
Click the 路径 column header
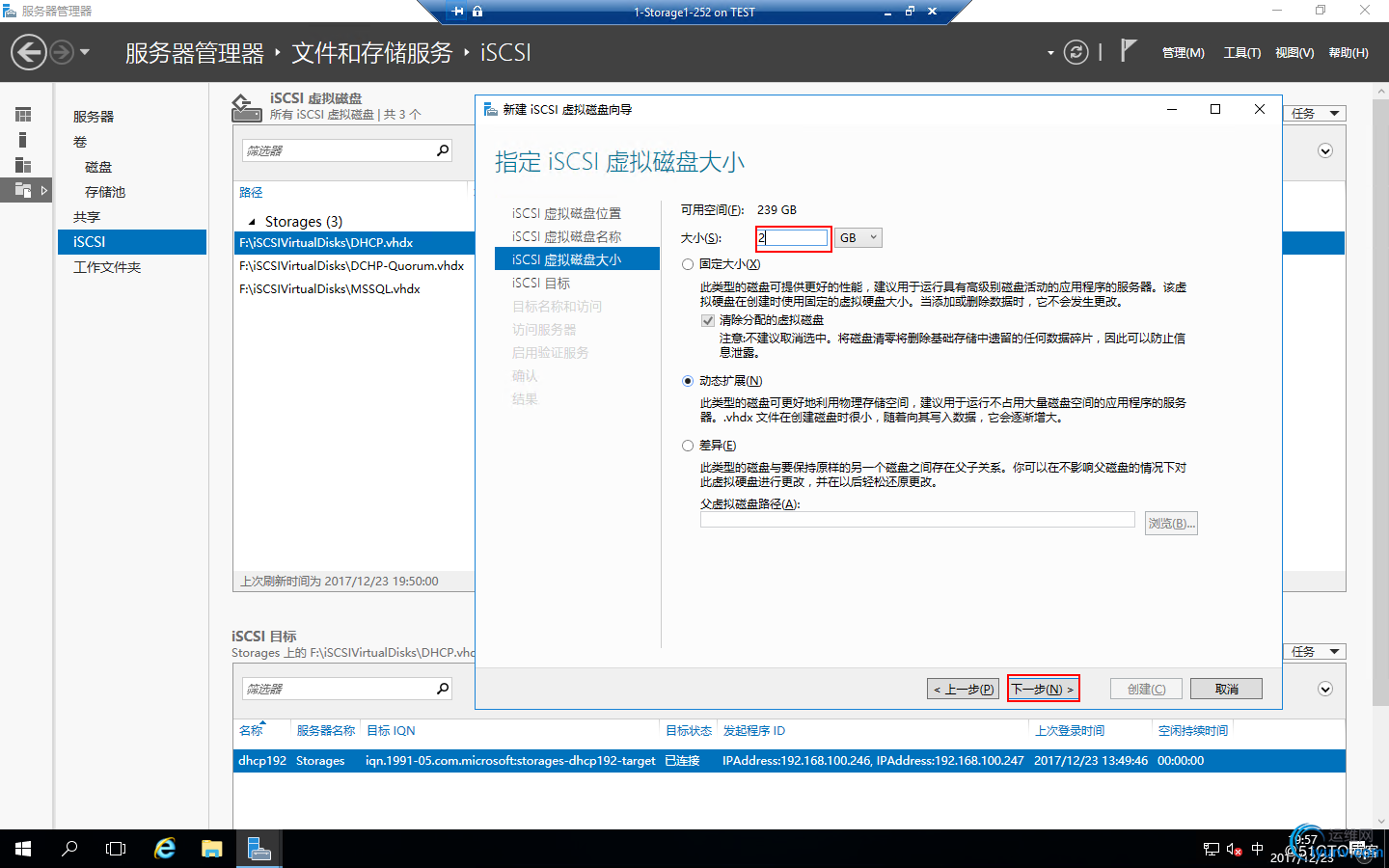[251, 193]
